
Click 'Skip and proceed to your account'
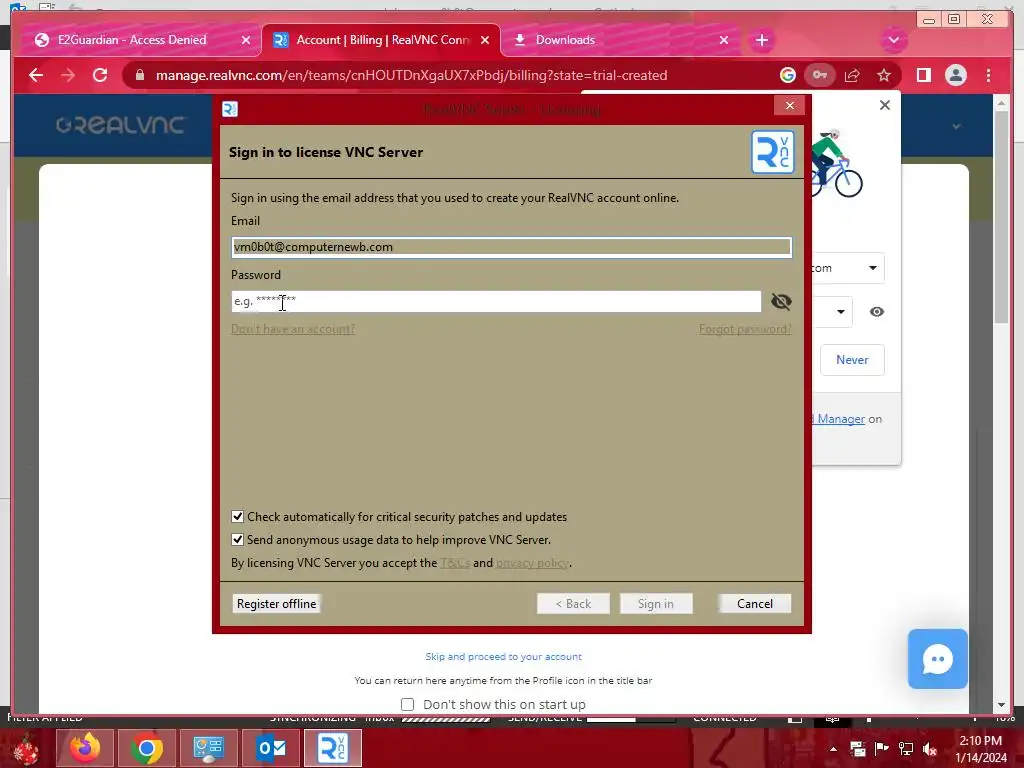503,656
